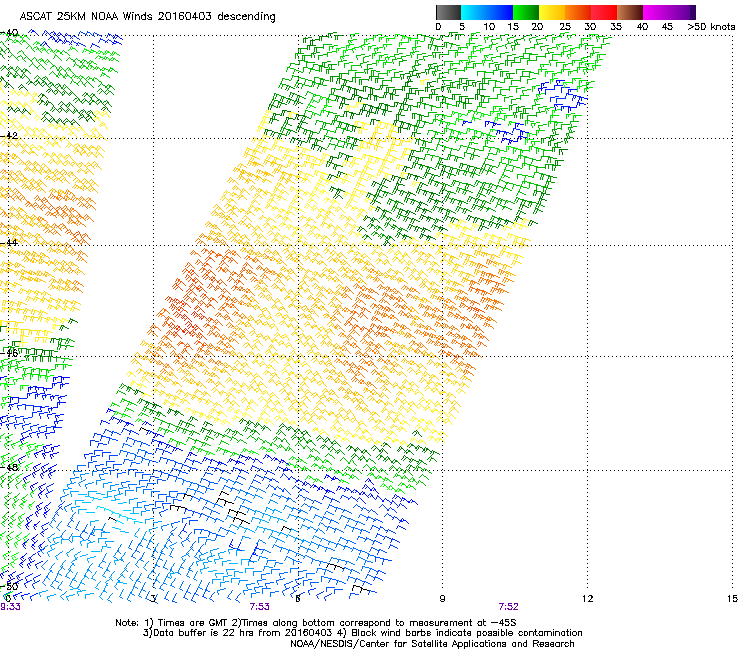This screenshot has height=650, width=740.
Task: Click the orange 25-30 knots legend segment
Action: (x=578, y=12)
